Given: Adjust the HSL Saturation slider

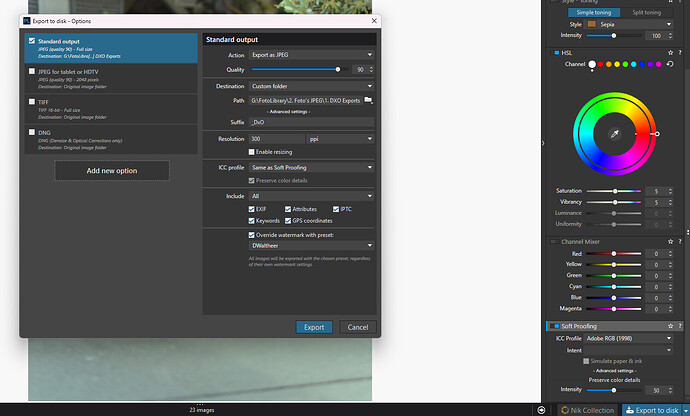Looking at the screenshot, I should point(614,191).
